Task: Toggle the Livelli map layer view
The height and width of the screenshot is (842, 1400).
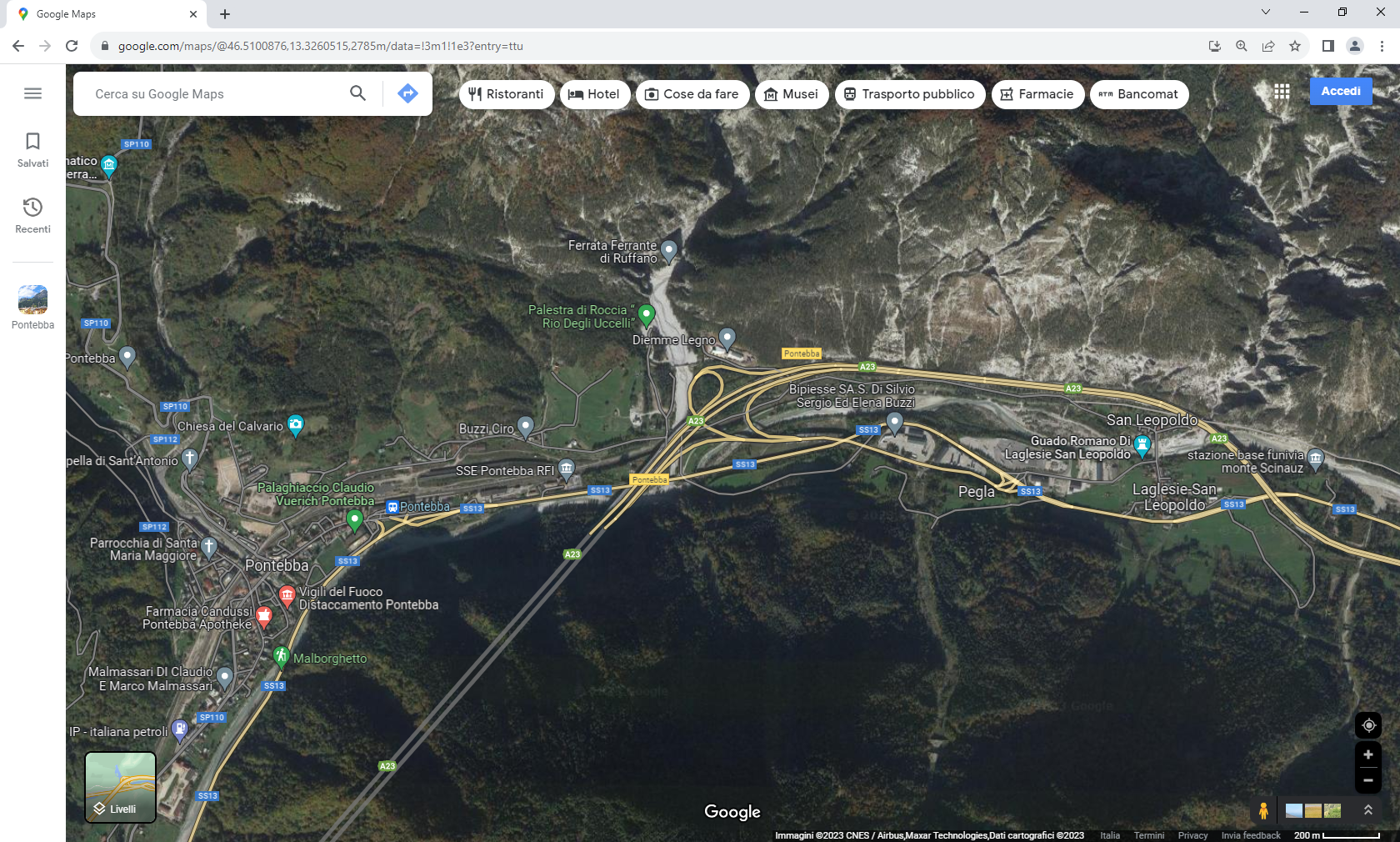Action: [x=121, y=787]
